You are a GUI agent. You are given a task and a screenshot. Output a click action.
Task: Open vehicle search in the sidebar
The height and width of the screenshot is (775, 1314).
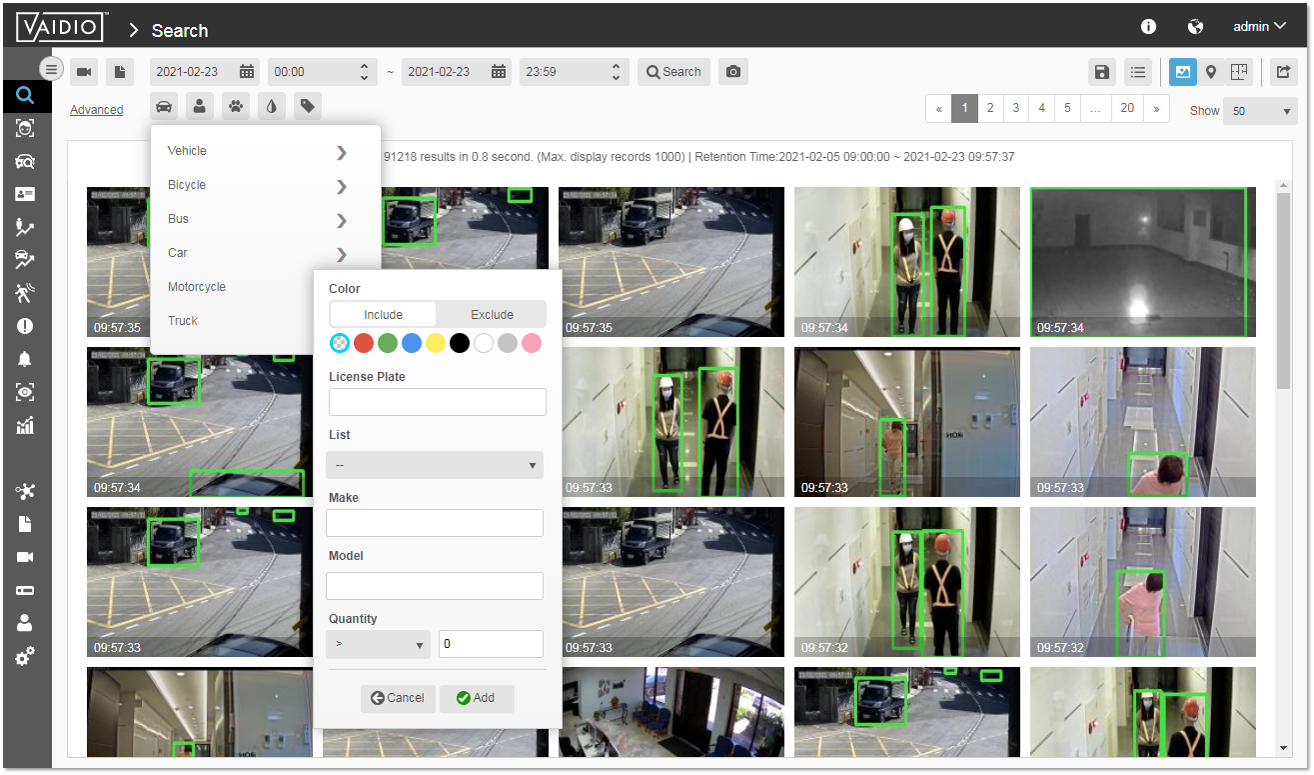pyautogui.click(x=25, y=161)
